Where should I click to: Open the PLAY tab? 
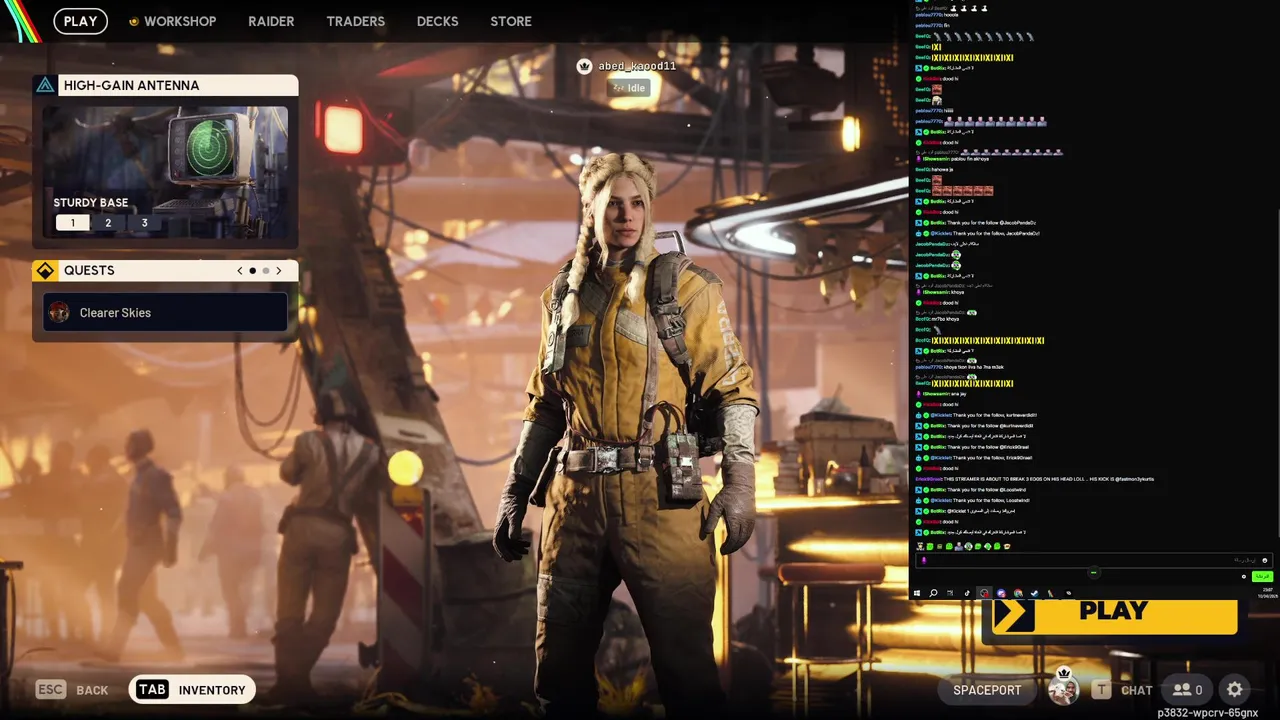tap(80, 21)
